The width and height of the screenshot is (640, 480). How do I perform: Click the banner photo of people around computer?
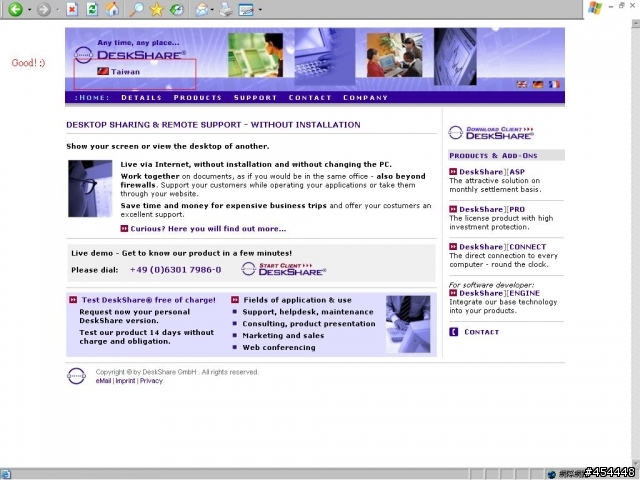[x=395, y=55]
